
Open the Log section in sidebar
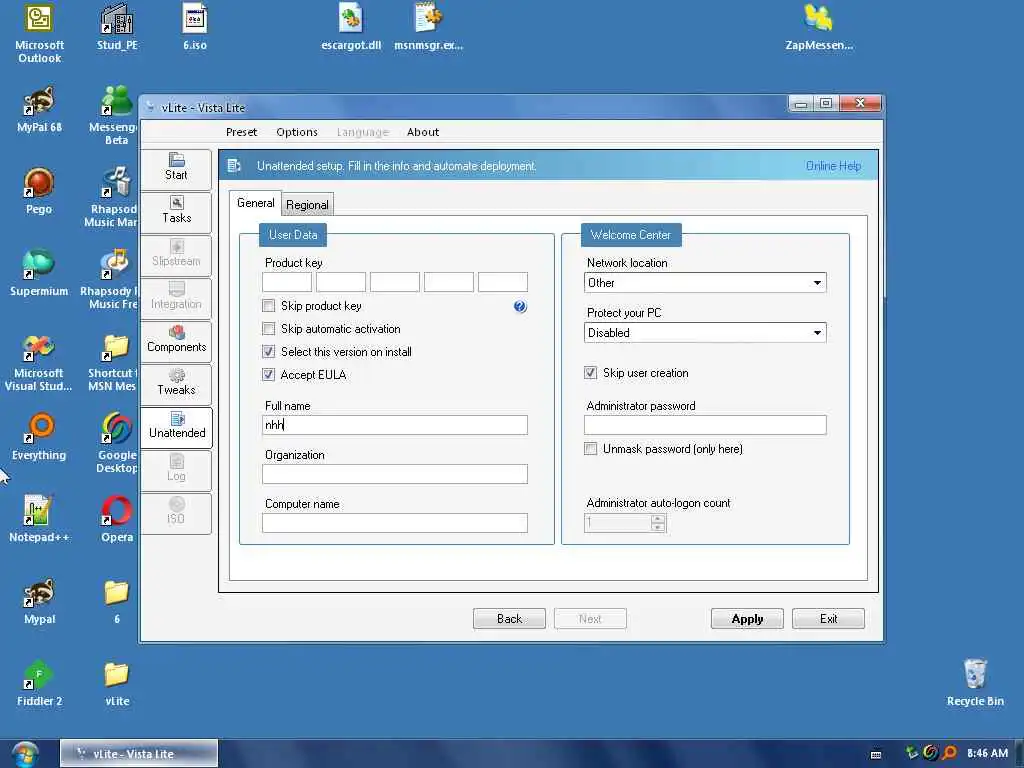click(176, 469)
